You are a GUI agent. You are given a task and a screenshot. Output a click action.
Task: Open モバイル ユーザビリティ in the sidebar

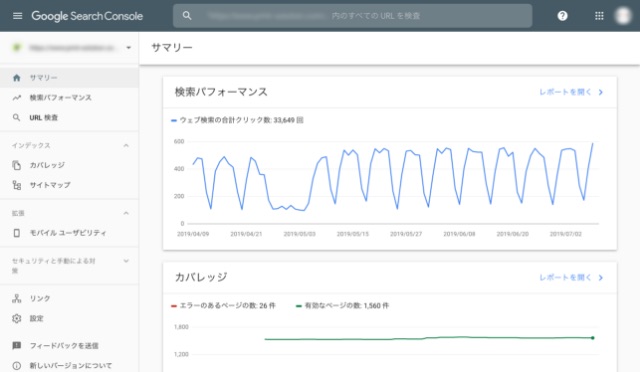pos(69,233)
